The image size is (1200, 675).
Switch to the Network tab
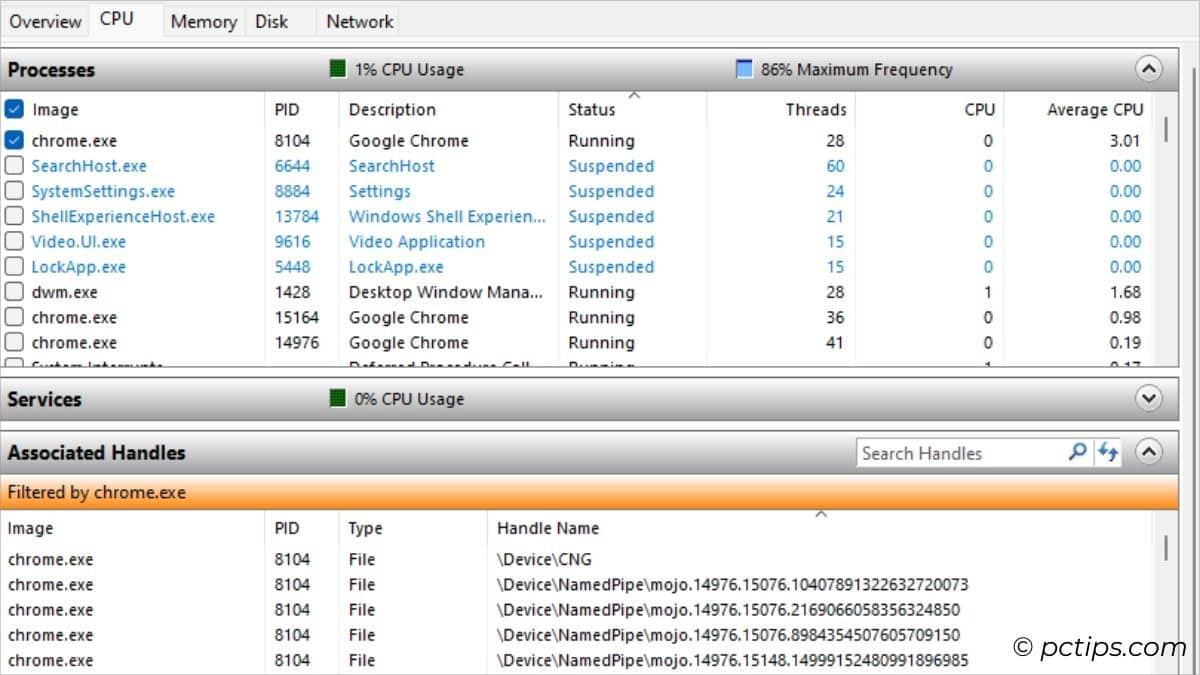click(357, 20)
